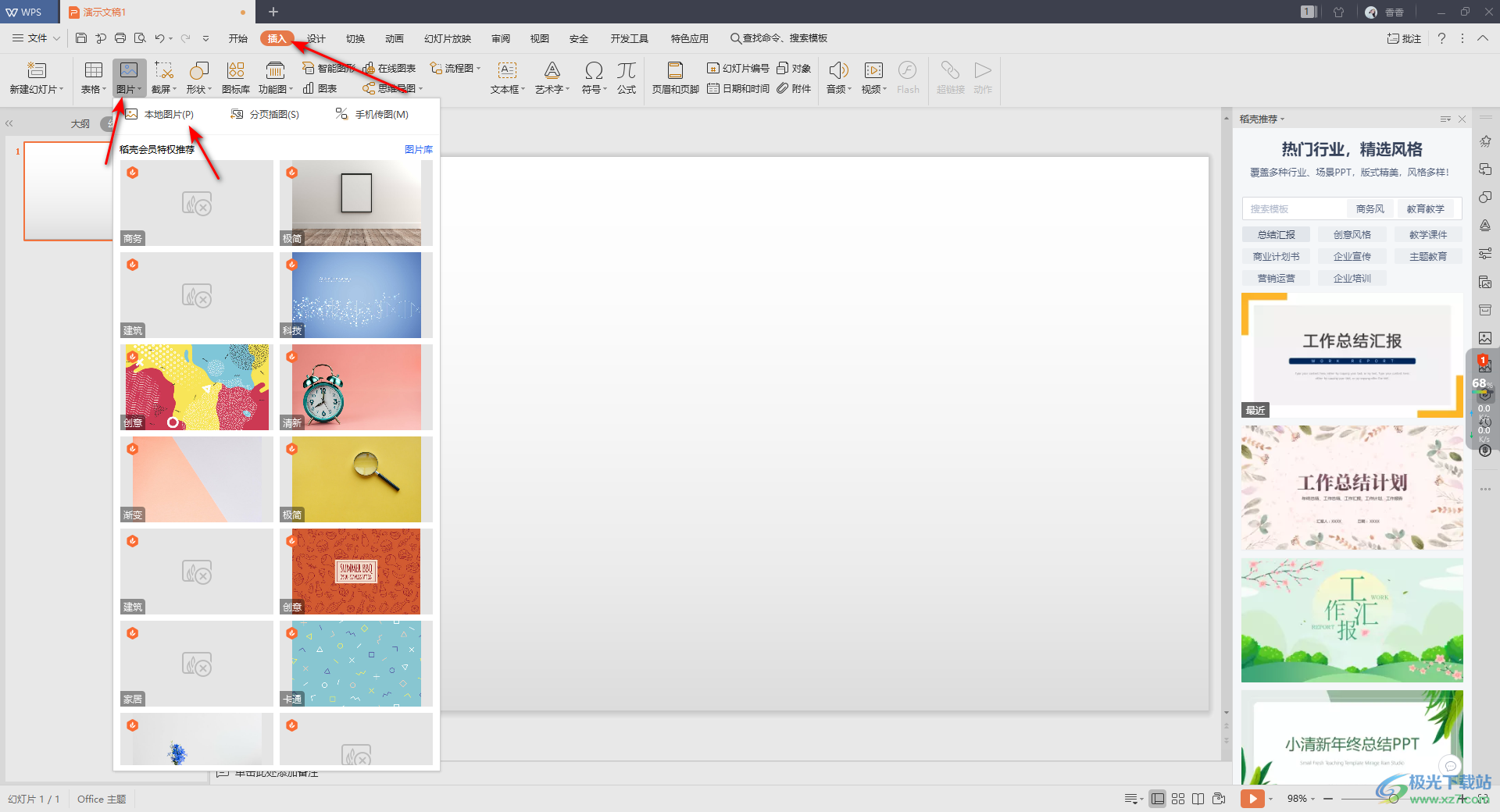Click the 教育教学 search tag

point(1425,208)
